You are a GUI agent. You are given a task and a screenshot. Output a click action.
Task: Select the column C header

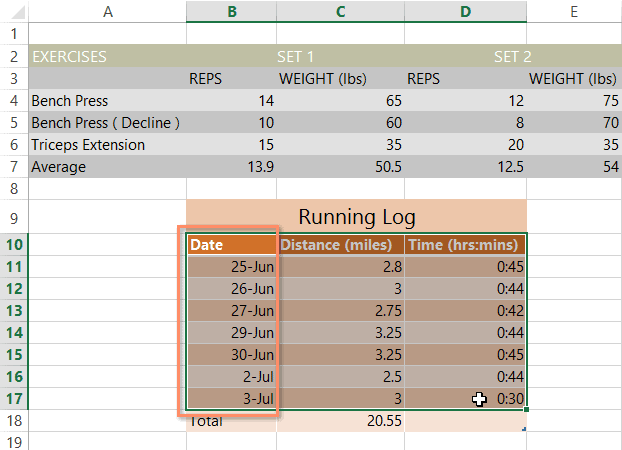340,12
